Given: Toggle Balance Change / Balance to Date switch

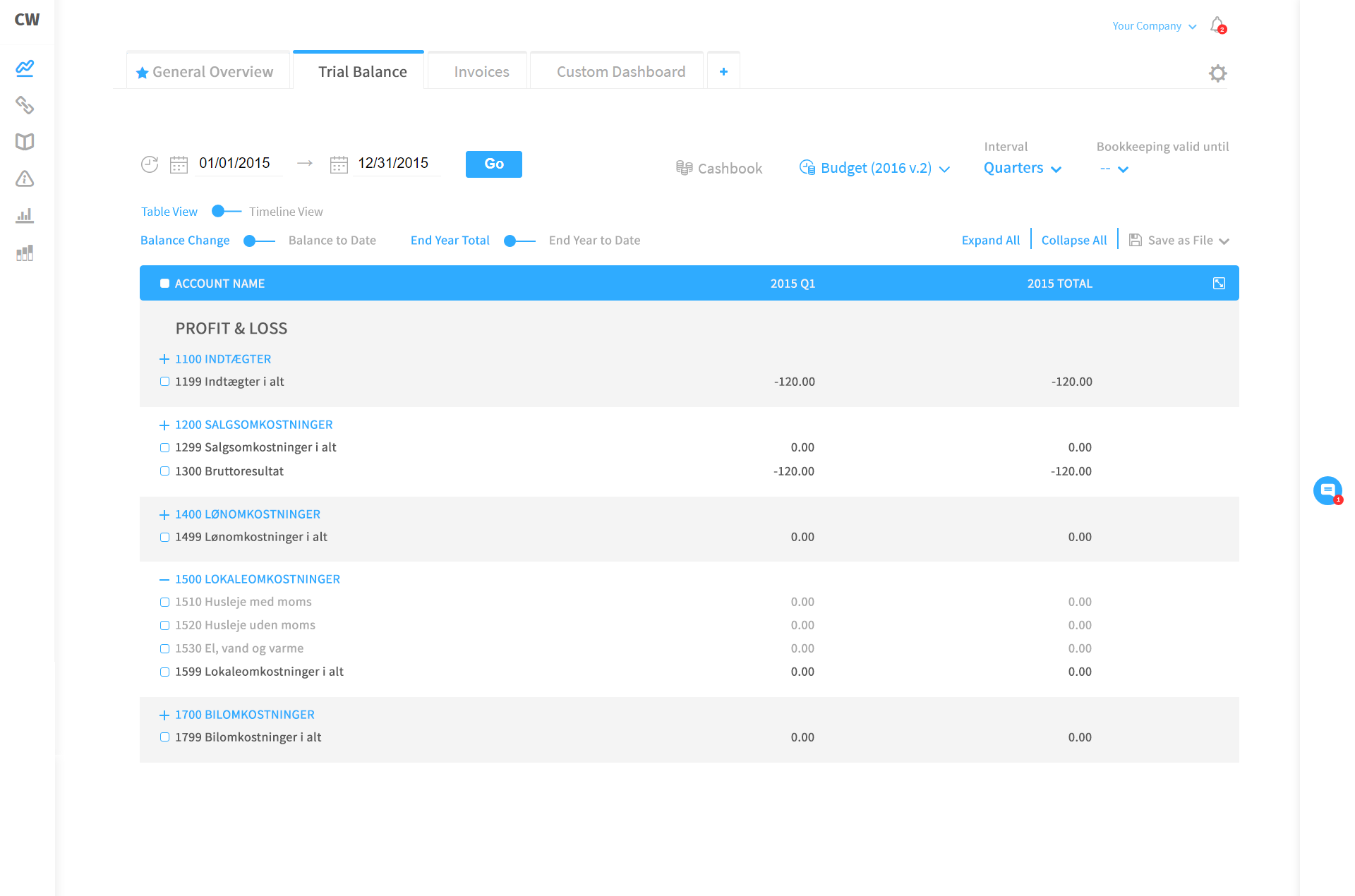Looking at the screenshot, I should tap(259, 241).
